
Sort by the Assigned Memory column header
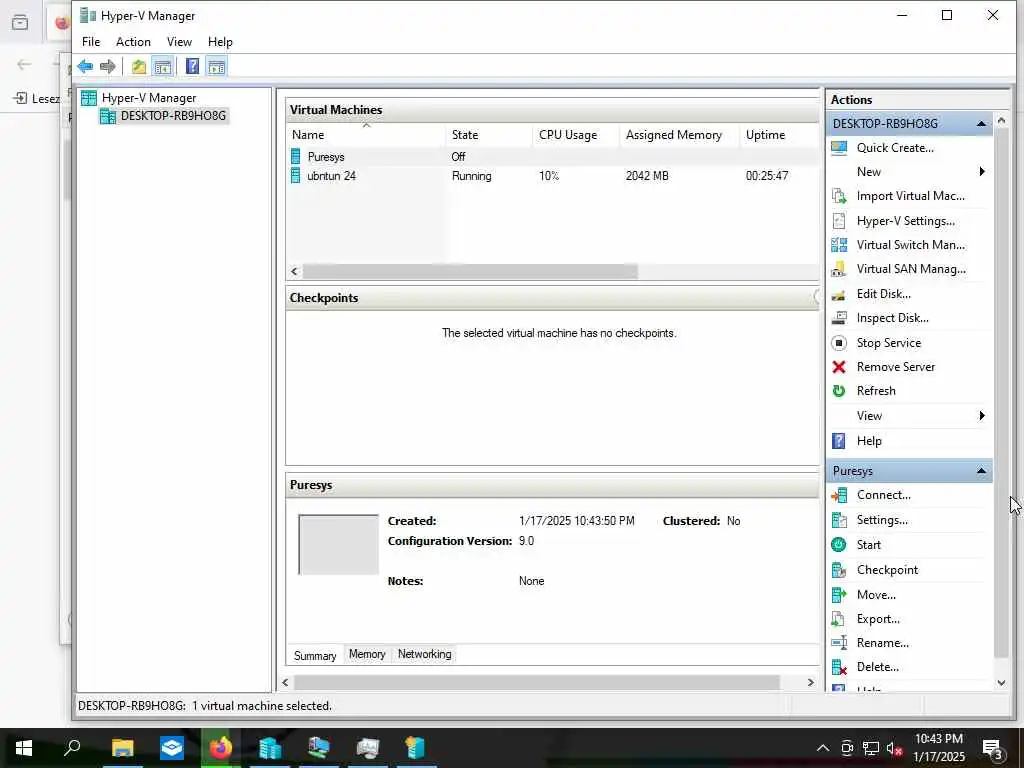679,135
